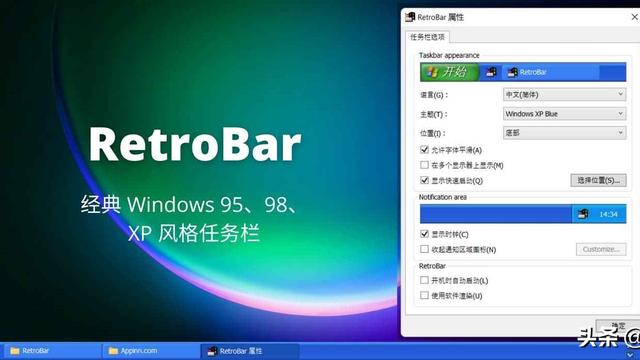
Task: Click the Customize... button
Action: 601,249
